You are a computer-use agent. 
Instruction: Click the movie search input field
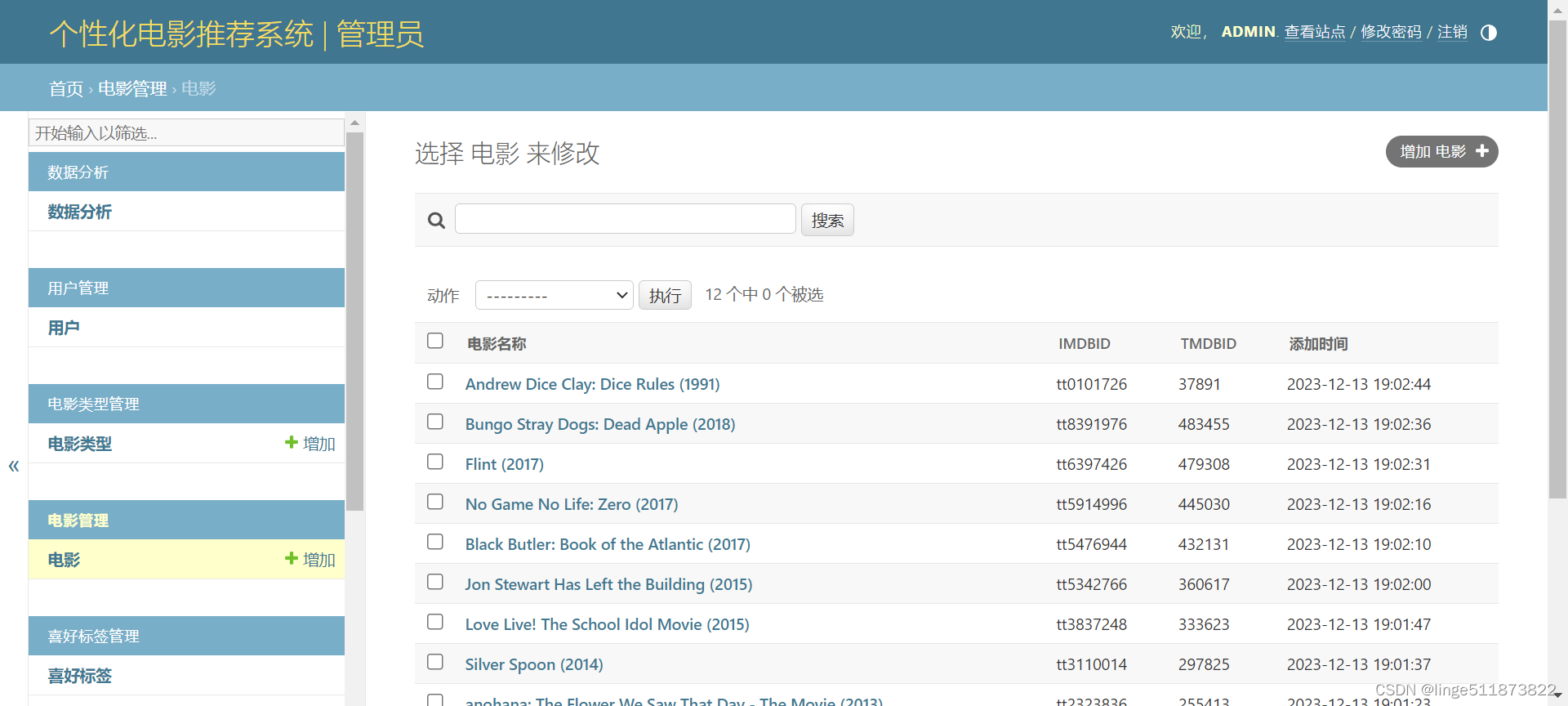625,219
